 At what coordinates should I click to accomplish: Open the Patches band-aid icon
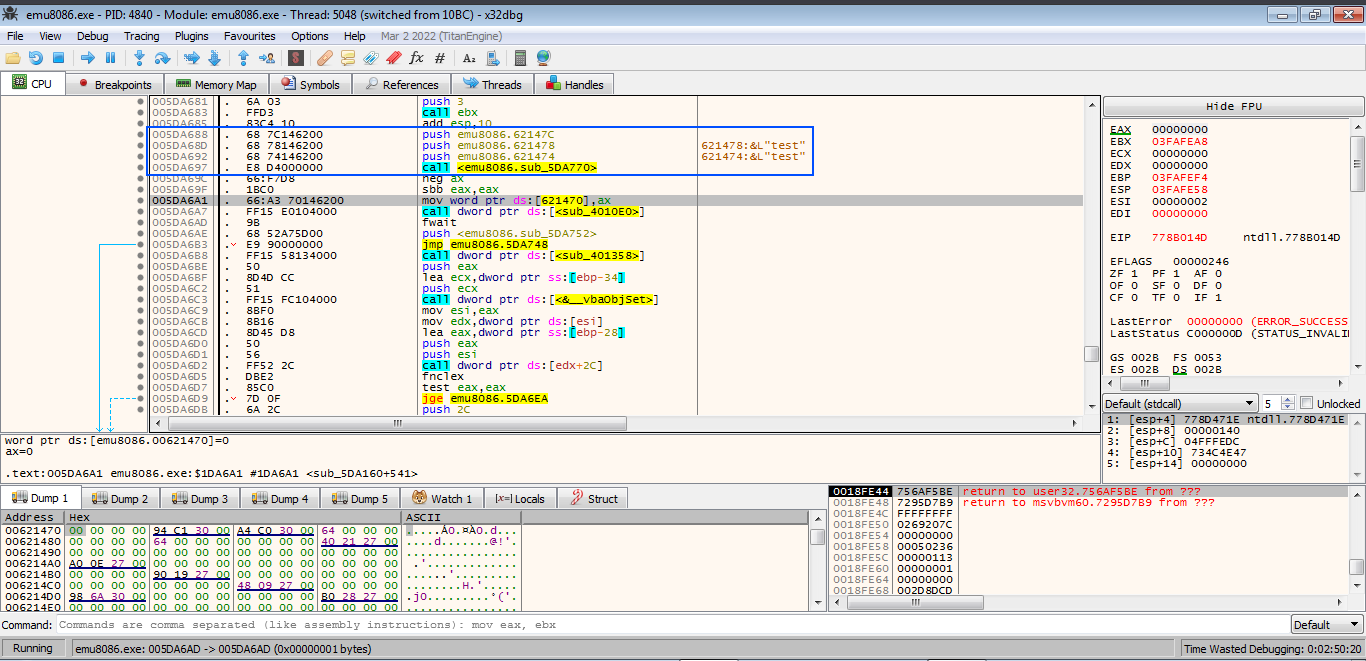[325, 58]
